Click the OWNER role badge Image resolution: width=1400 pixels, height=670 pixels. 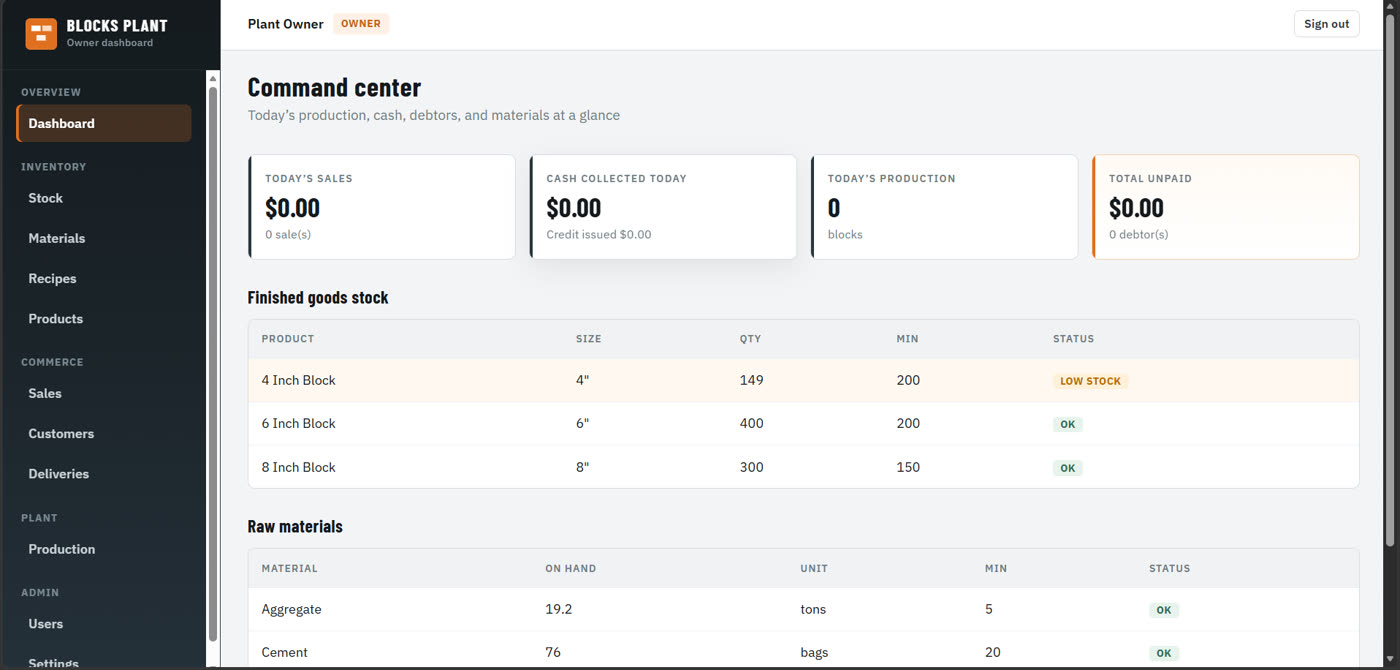[361, 24]
